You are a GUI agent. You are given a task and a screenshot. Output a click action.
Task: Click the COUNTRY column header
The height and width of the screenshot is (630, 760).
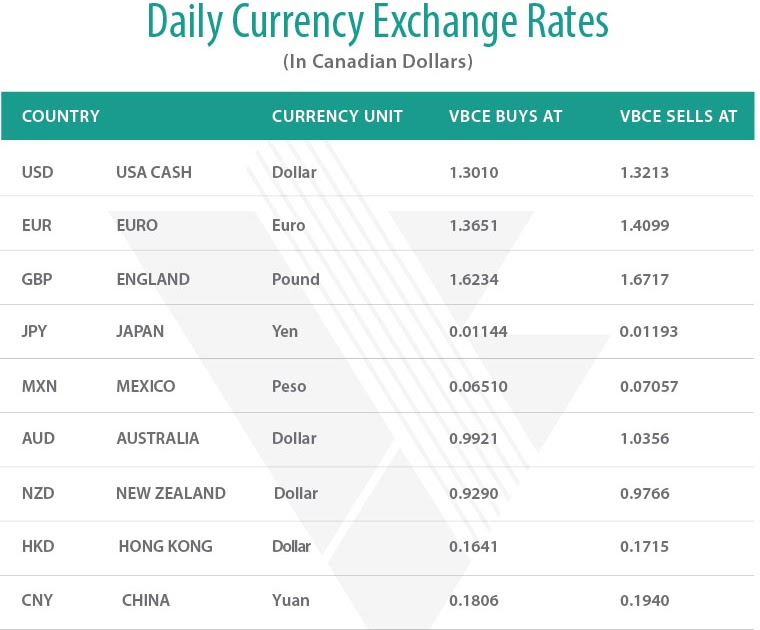point(61,116)
